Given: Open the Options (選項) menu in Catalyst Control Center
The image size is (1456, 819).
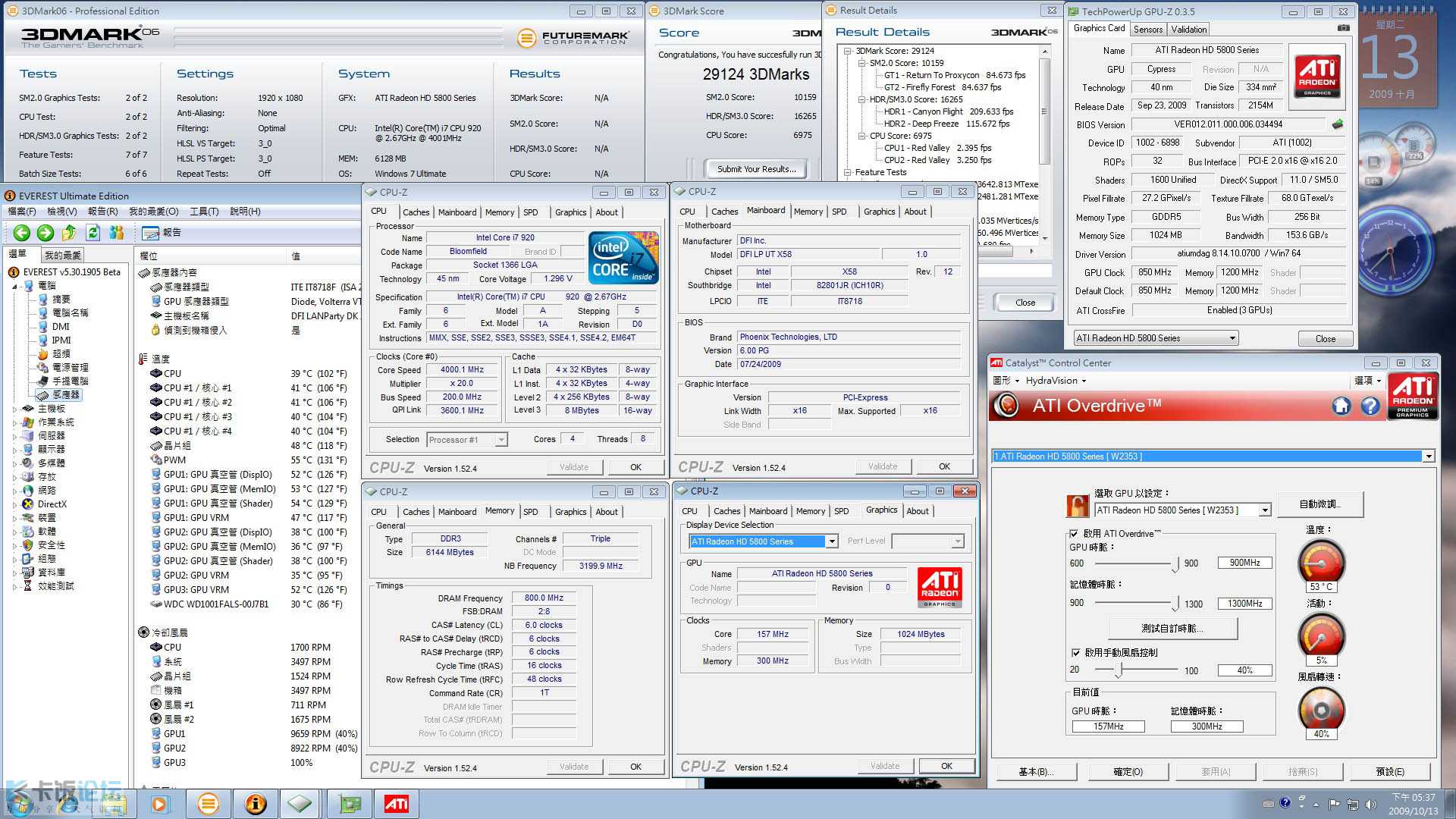Looking at the screenshot, I should [1367, 381].
